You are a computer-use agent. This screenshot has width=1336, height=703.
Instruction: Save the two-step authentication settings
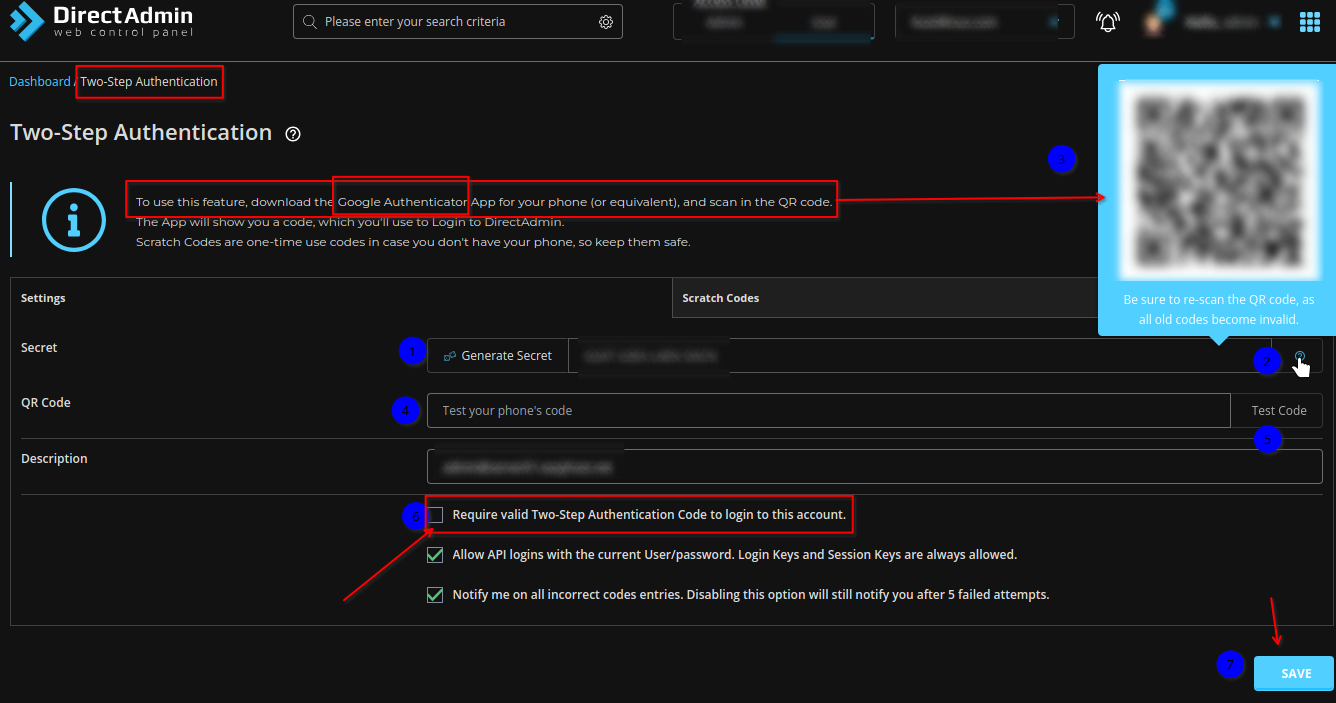(1295, 673)
